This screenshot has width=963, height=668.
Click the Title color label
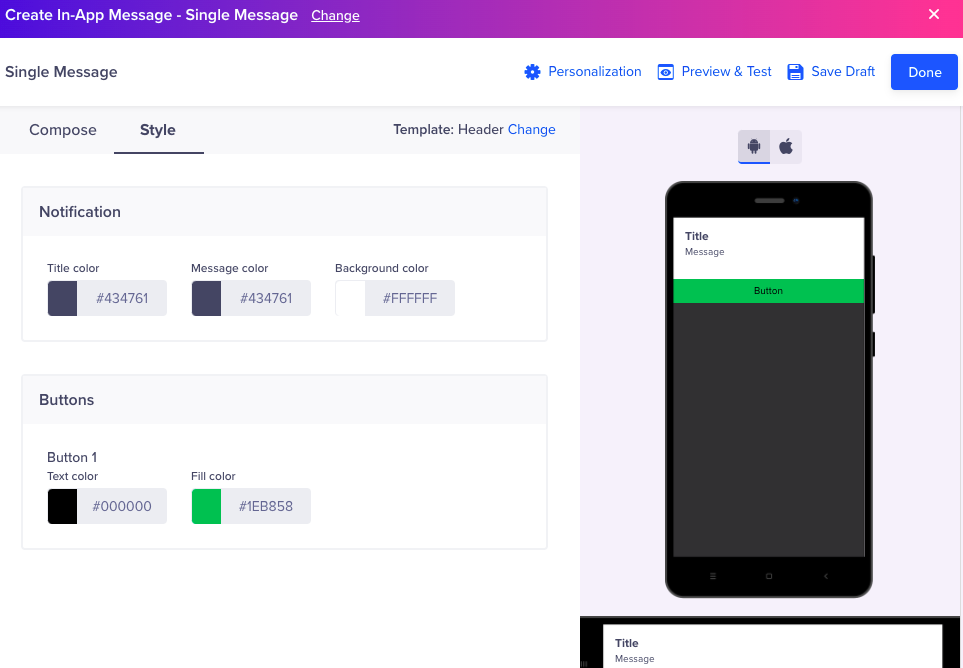[x=73, y=268]
